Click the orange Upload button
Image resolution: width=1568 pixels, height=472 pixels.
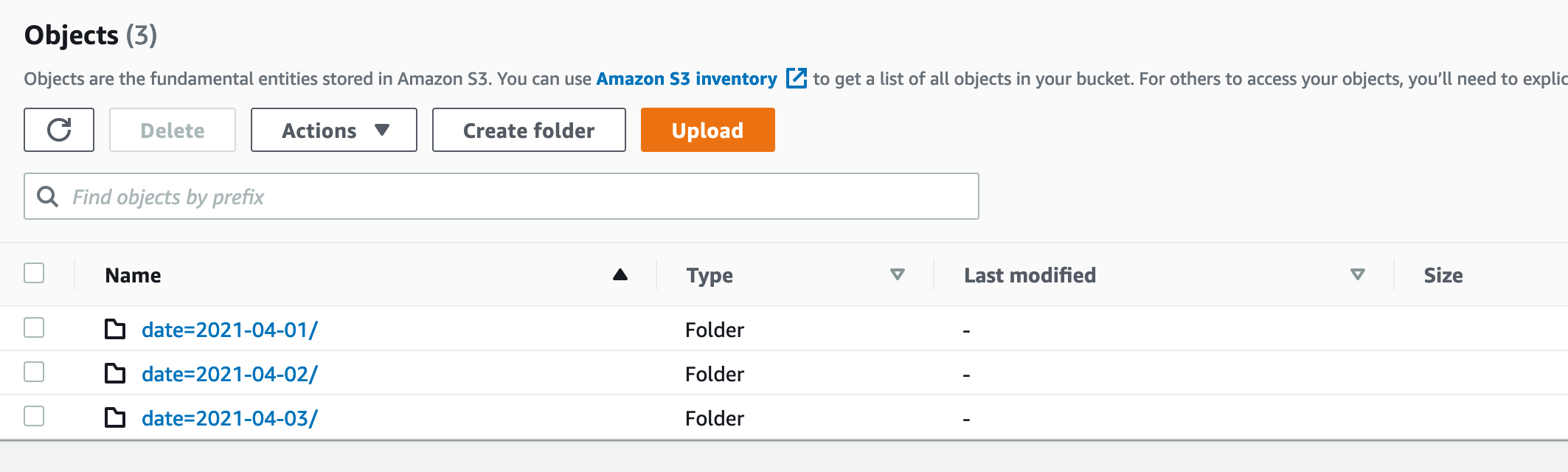pos(707,130)
